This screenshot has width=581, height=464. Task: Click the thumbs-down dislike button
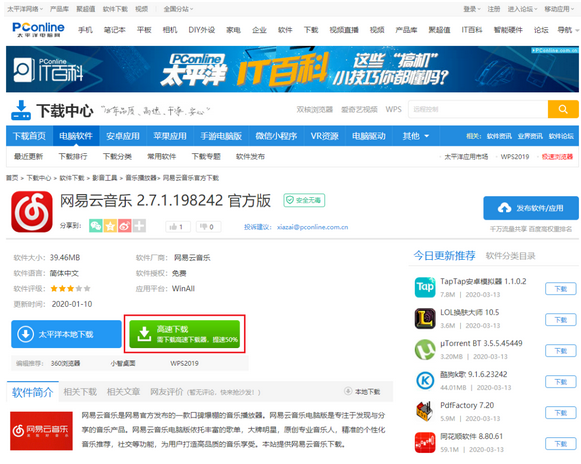click(208, 226)
